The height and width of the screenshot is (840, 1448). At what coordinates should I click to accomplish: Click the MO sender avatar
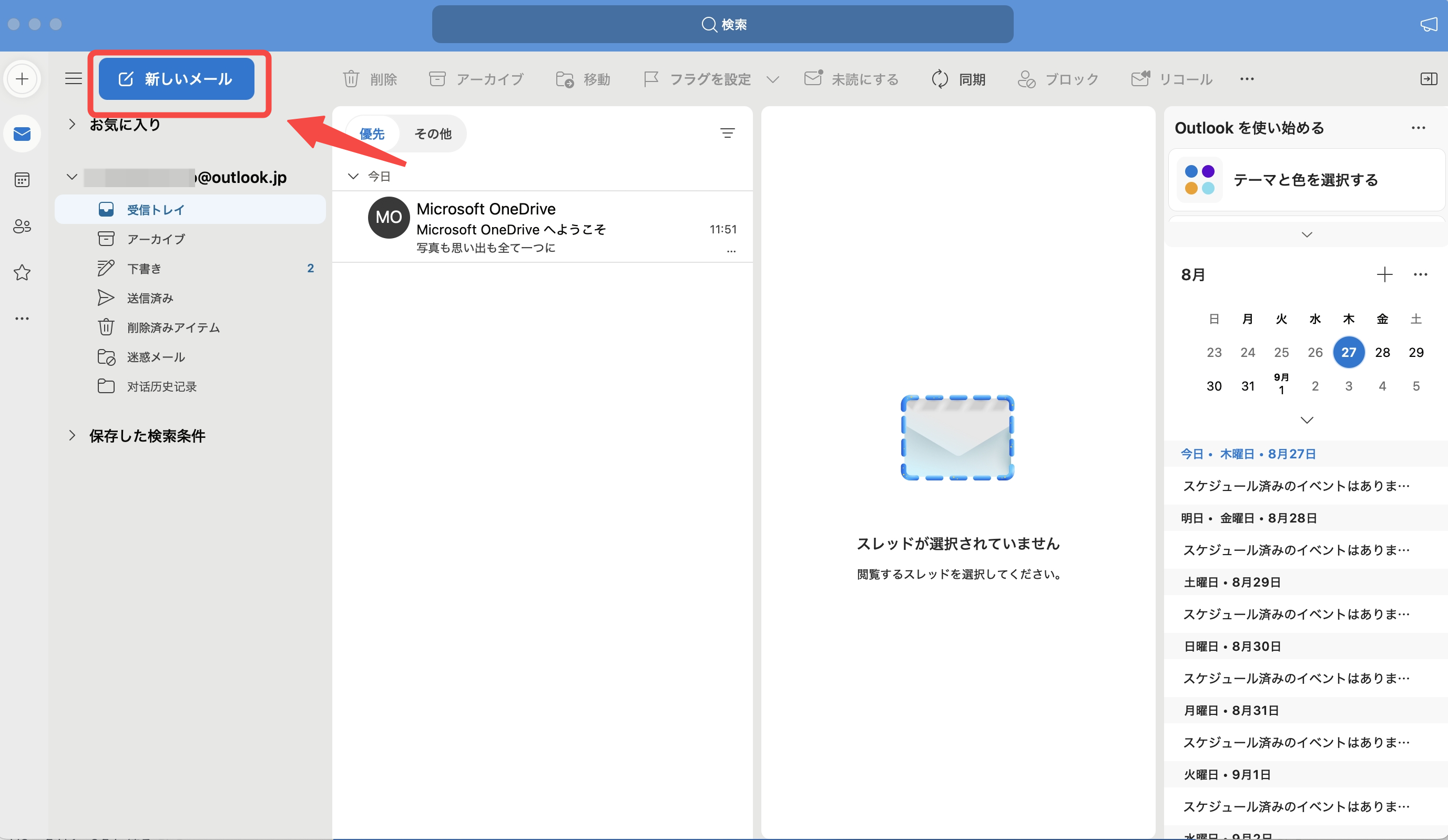(389, 217)
